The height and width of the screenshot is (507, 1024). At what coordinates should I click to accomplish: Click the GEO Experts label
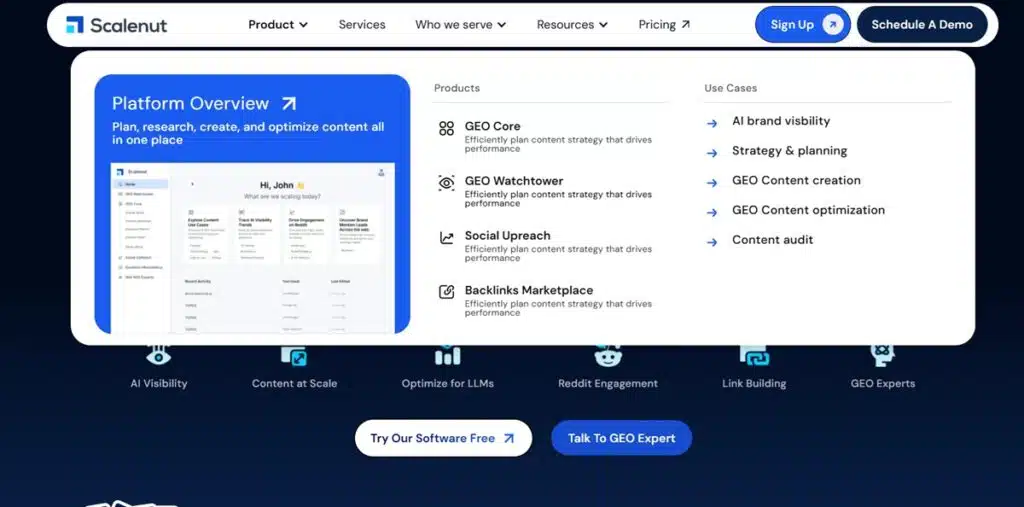(x=883, y=384)
